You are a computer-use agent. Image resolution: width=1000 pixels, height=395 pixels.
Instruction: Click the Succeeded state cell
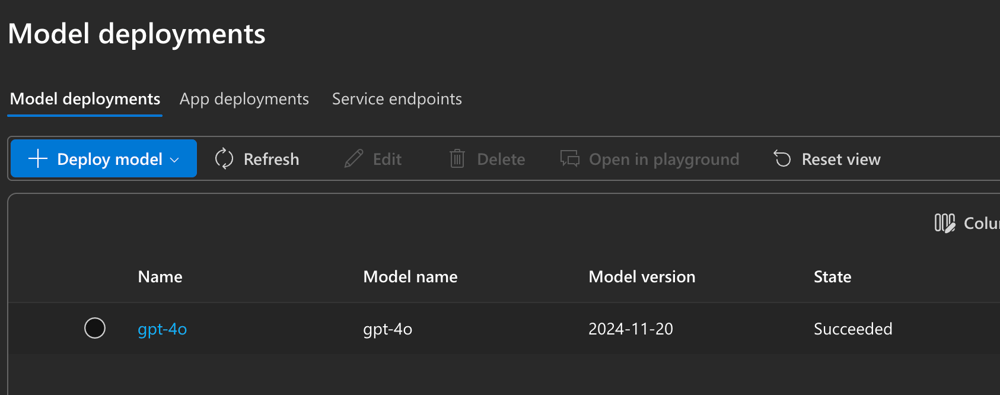[x=853, y=329]
